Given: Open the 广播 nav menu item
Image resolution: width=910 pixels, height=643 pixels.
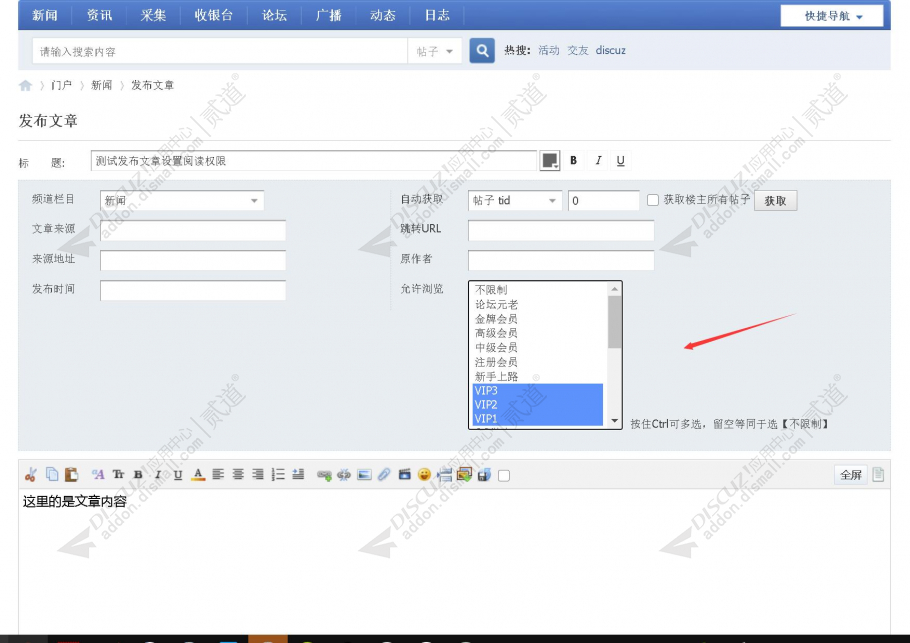Looking at the screenshot, I should pos(328,15).
